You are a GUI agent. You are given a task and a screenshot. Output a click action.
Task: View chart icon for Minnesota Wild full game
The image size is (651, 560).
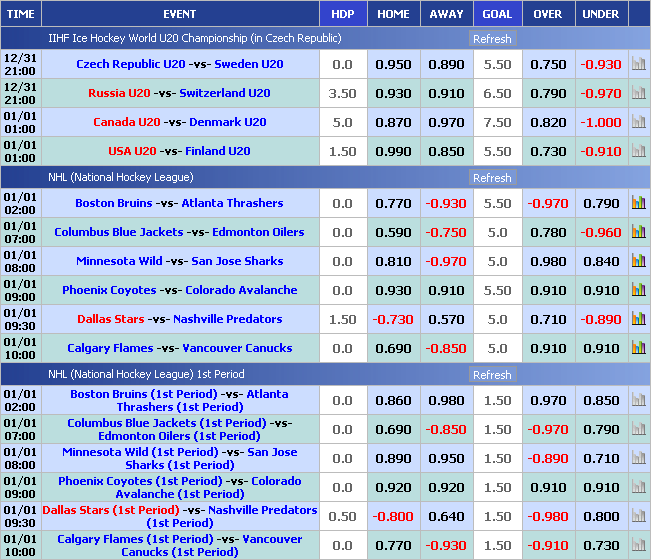(x=638, y=261)
